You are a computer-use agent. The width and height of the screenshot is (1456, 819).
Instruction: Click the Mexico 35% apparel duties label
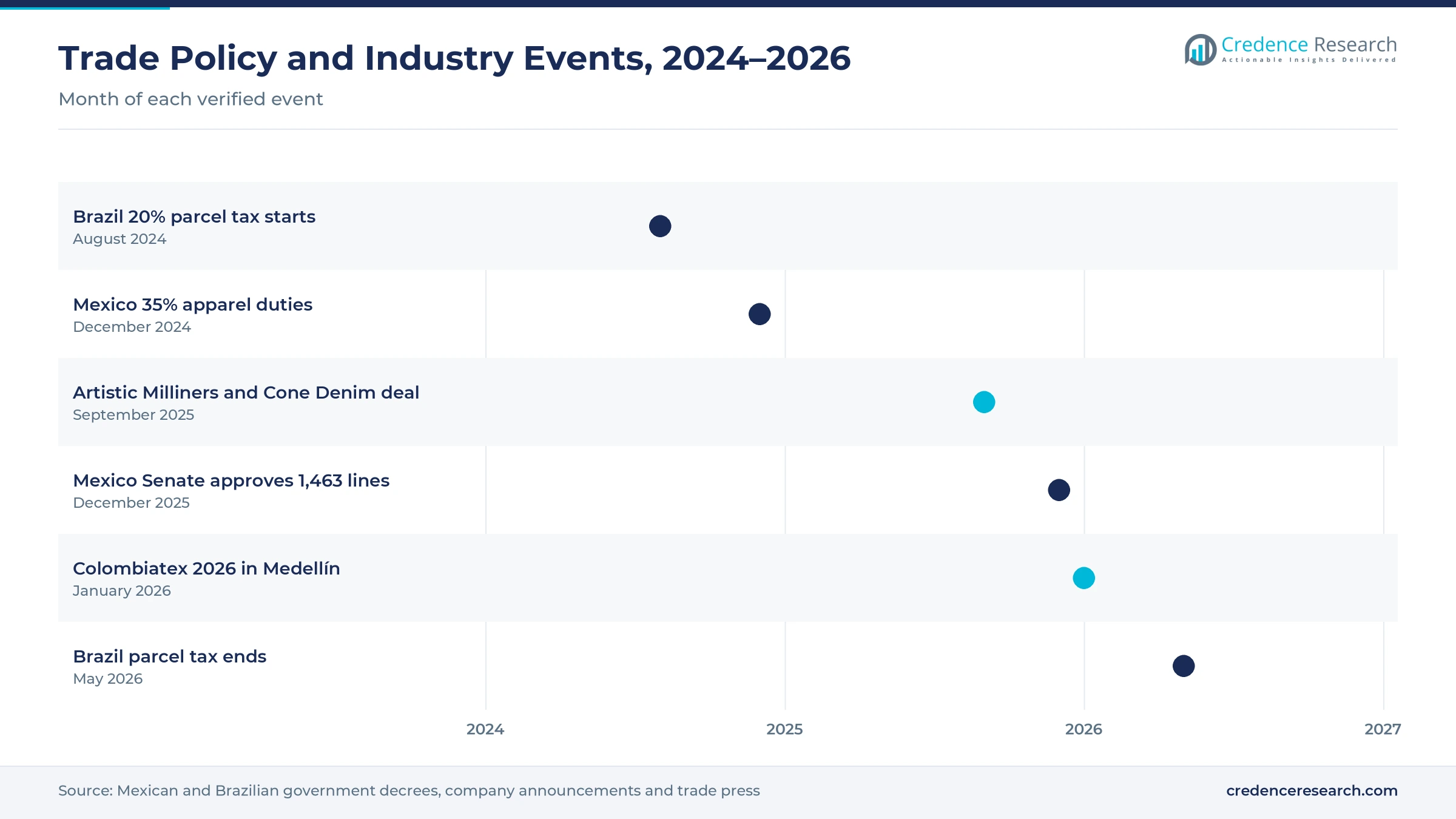pos(193,305)
